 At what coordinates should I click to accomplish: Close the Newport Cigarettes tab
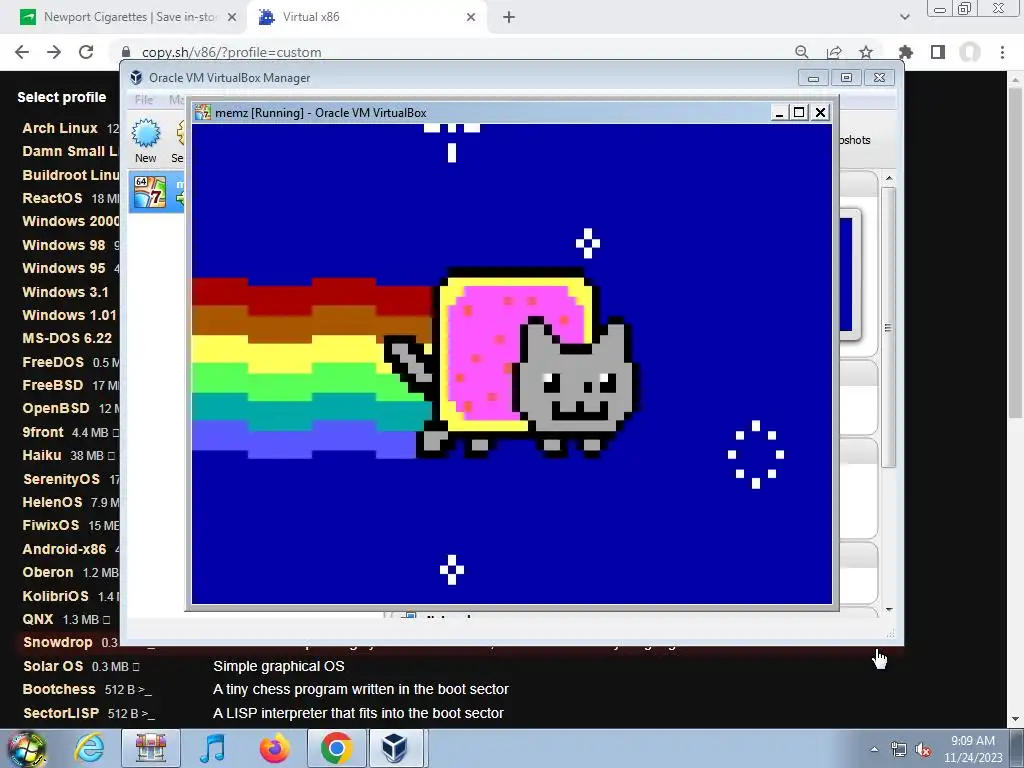(x=232, y=18)
